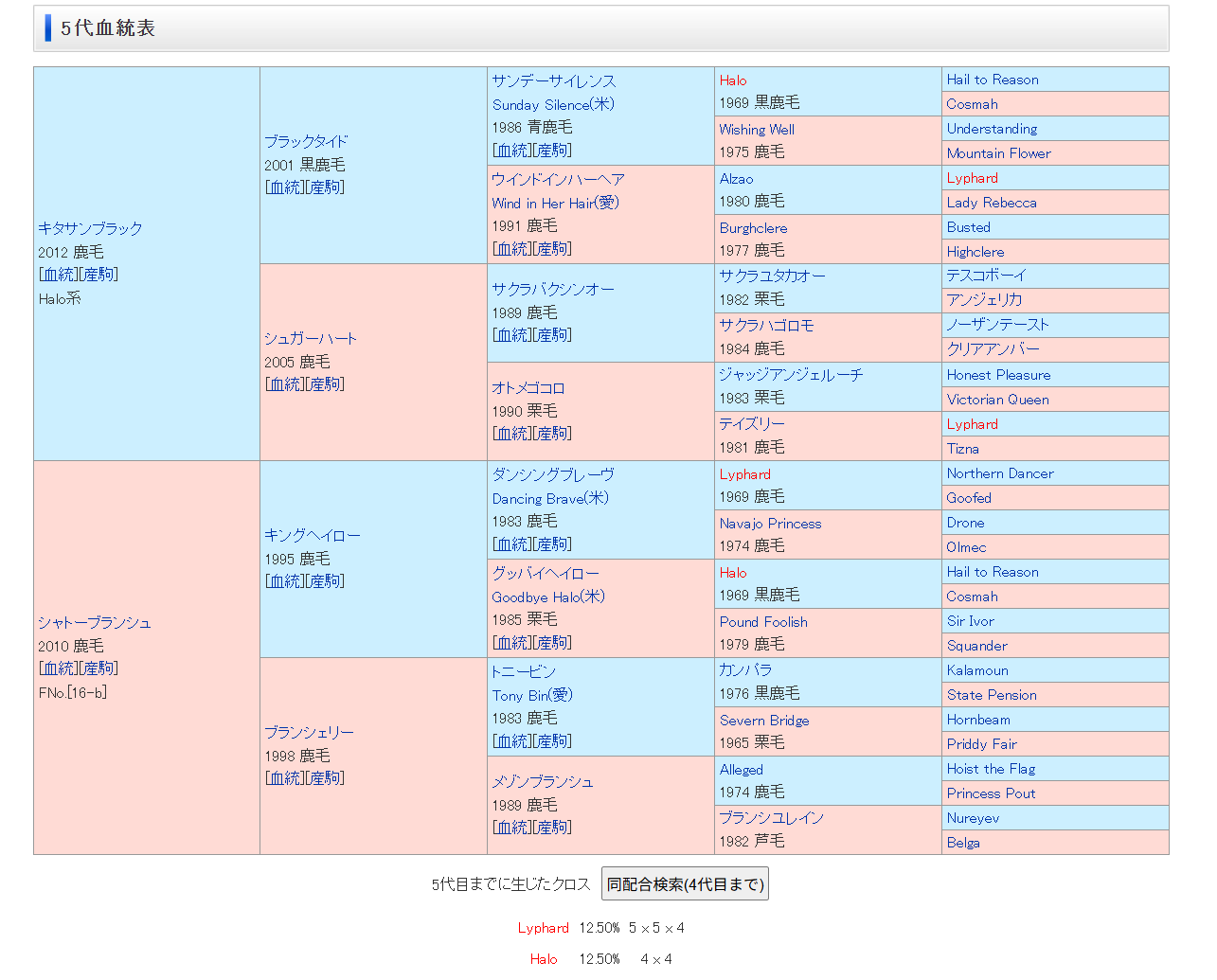Open the ダンシングブレーヴ pedigree entry
The image size is (1217, 980).
(x=553, y=474)
